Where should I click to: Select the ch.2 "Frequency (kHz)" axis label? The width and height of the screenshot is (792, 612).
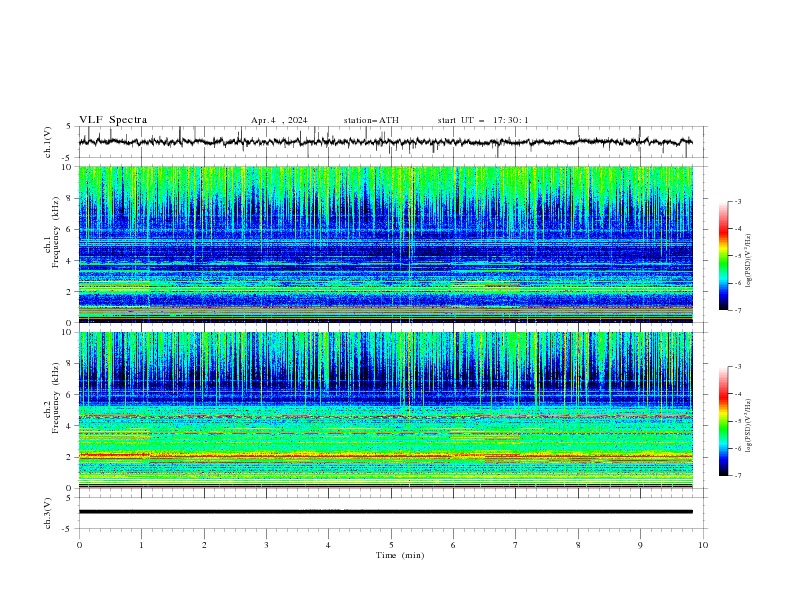point(55,398)
